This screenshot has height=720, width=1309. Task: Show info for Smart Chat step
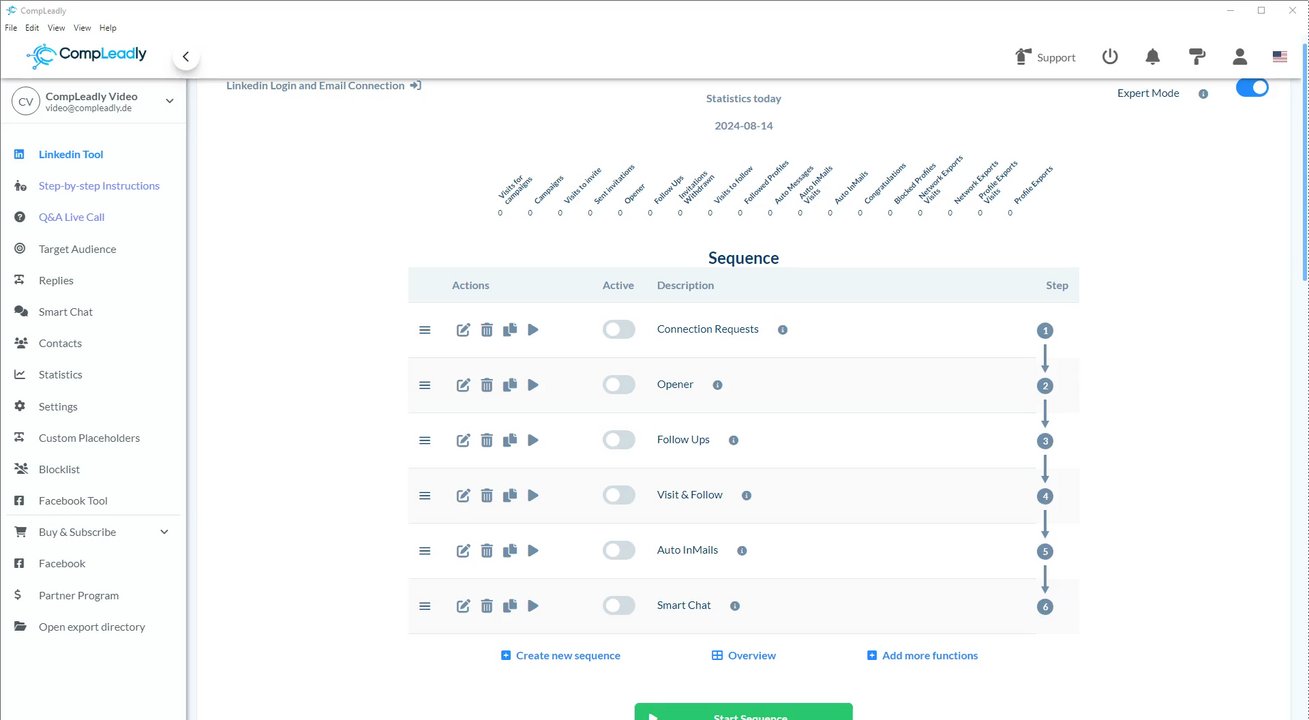click(x=735, y=606)
